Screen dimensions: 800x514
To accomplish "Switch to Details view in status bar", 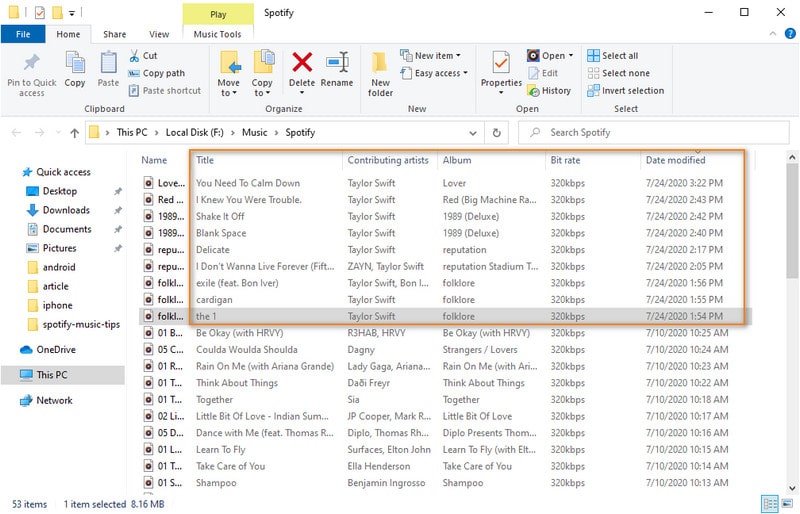I will [x=769, y=504].
